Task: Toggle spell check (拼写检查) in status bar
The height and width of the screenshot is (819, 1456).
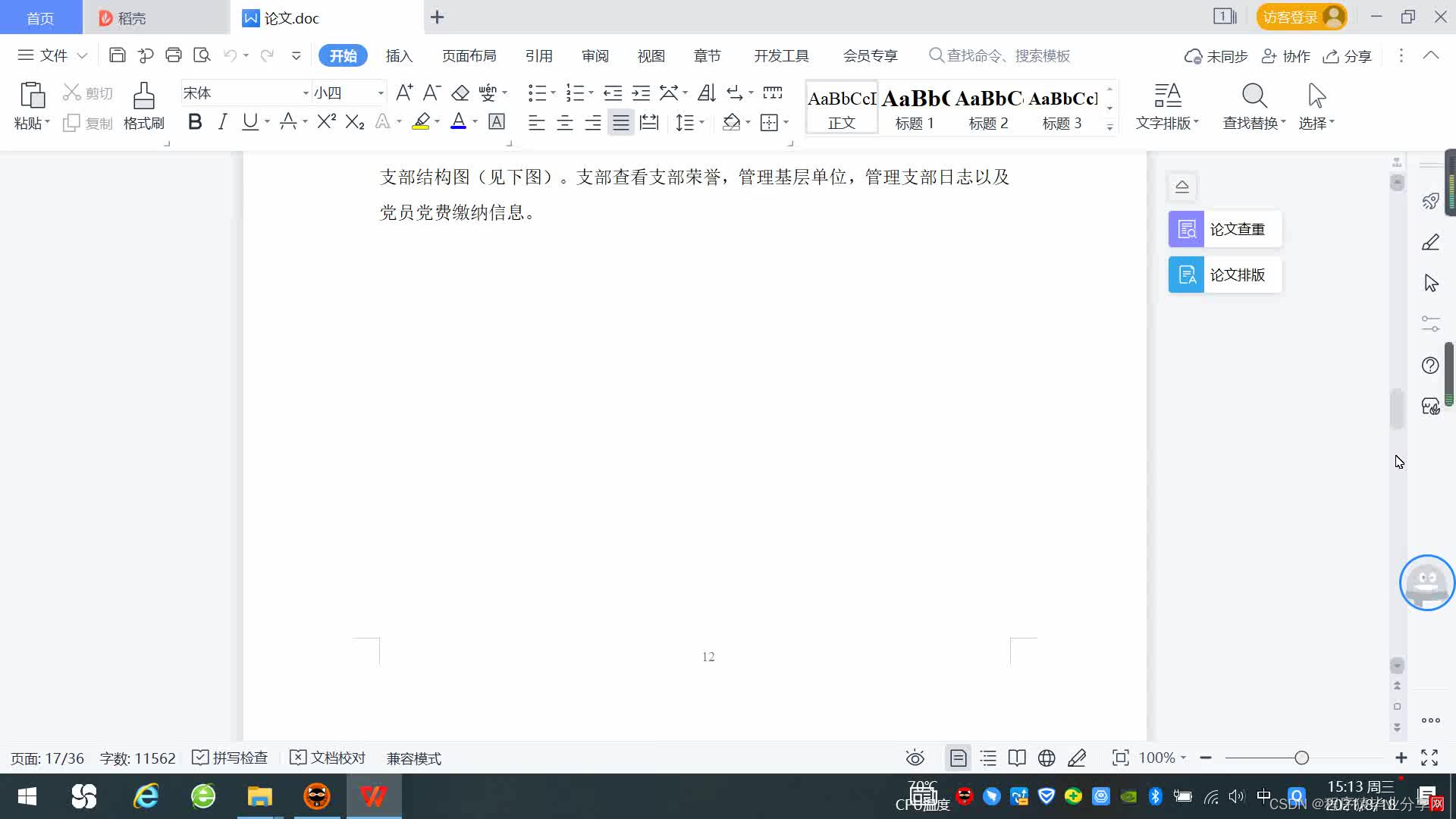Action: [230, 758]
